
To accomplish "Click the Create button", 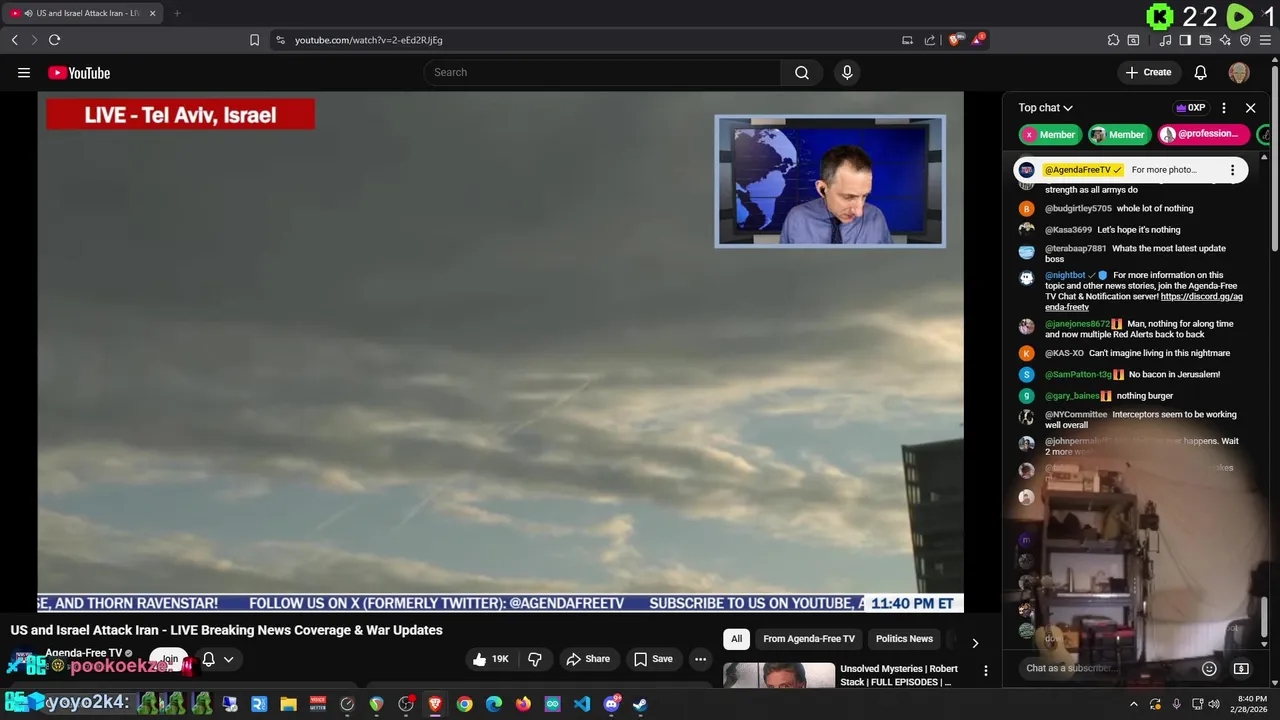I will (1148, 73).
